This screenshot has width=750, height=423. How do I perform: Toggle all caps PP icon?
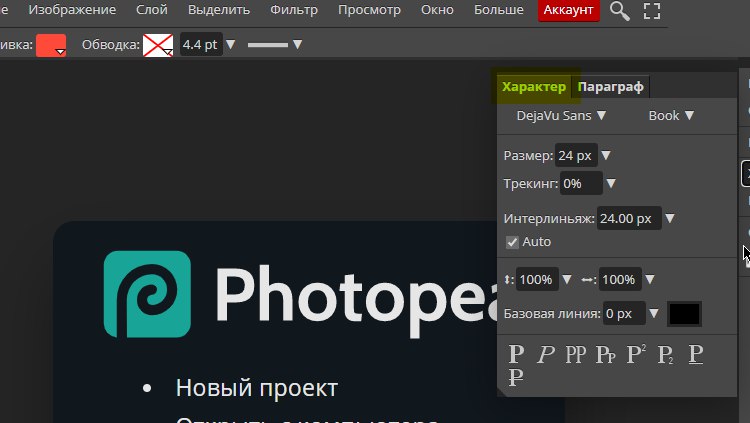pyautogui.click(x=575, y=355)
